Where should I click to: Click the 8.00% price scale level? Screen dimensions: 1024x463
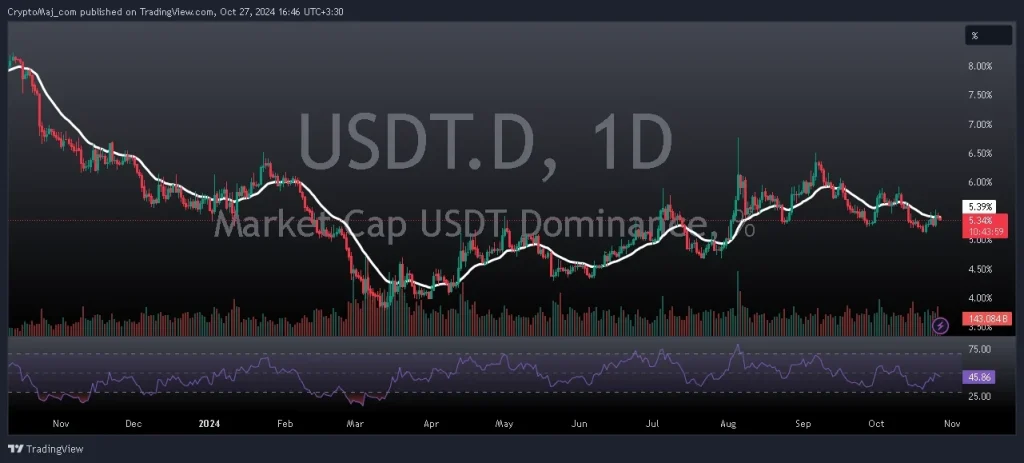979,66
